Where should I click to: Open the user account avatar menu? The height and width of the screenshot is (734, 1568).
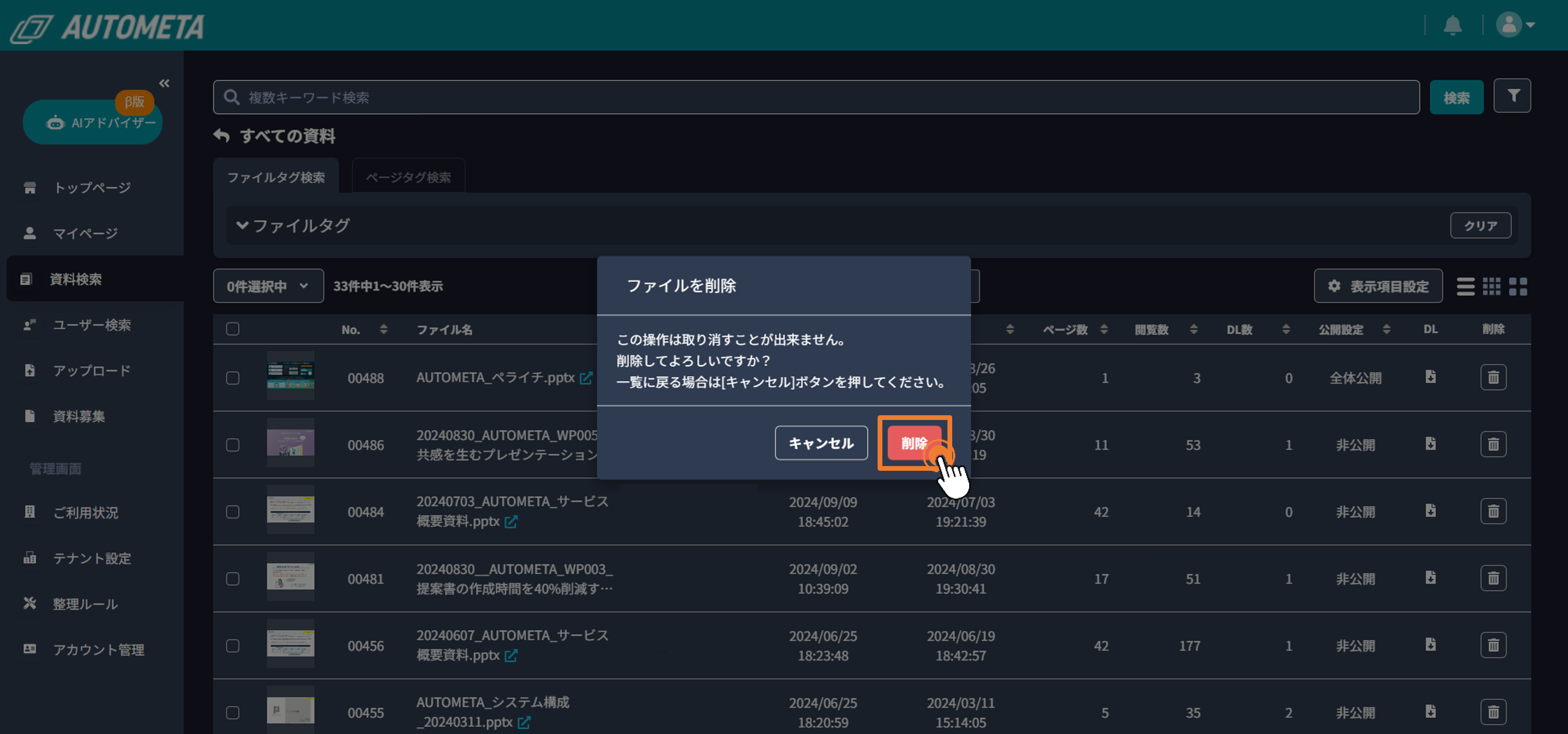point(1515,25)
